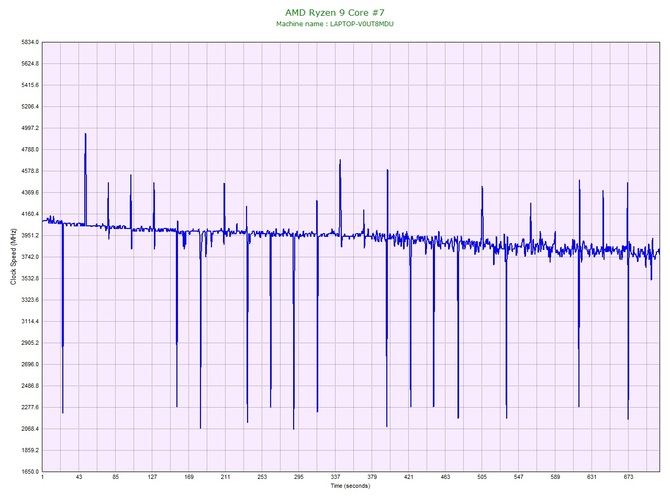Click the 85 seconds x-axis label

click(x=115, y=477)
